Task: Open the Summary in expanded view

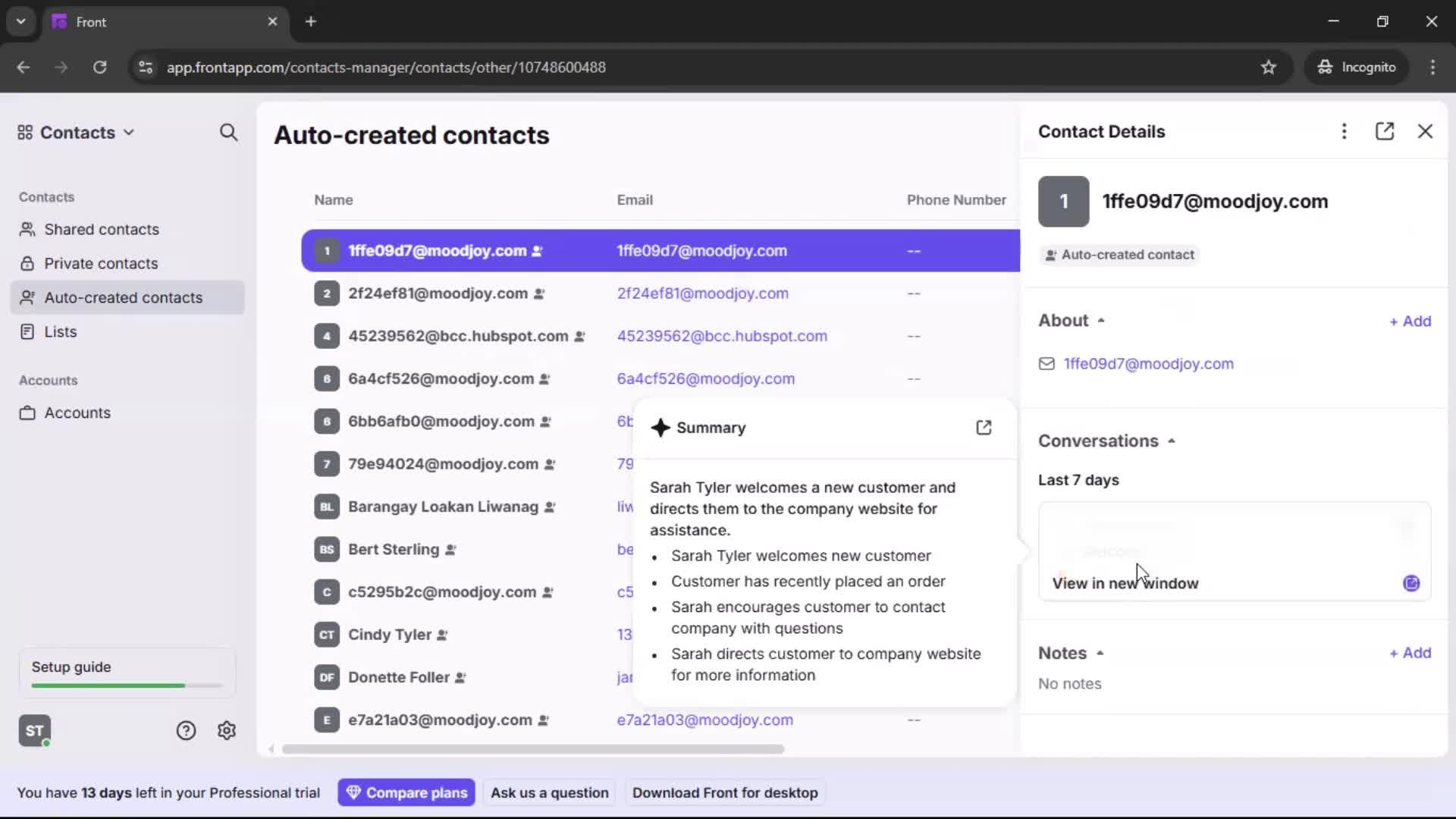Action: [x=984, y=428]
